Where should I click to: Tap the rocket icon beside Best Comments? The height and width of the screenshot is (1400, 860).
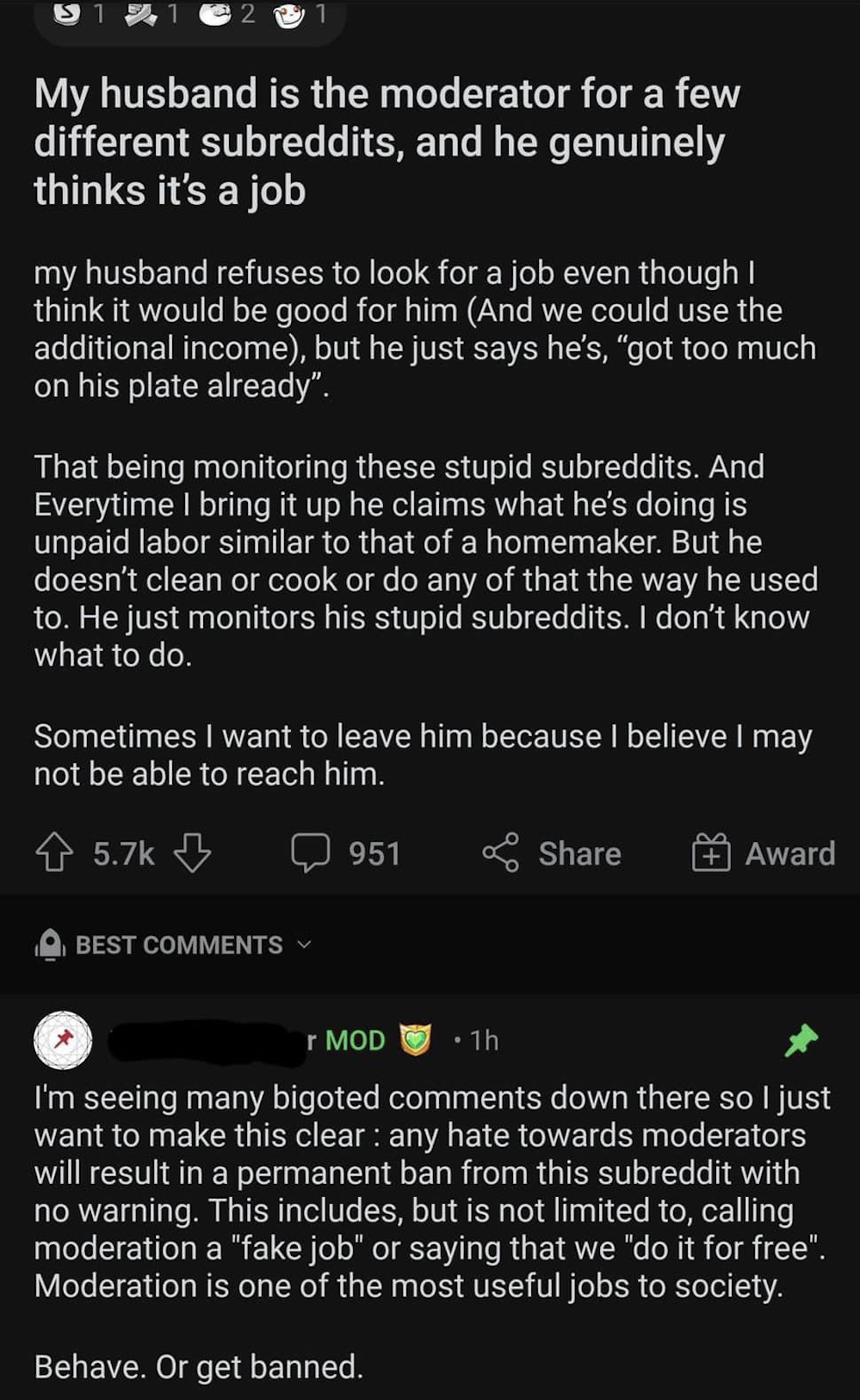coord(50,945)
